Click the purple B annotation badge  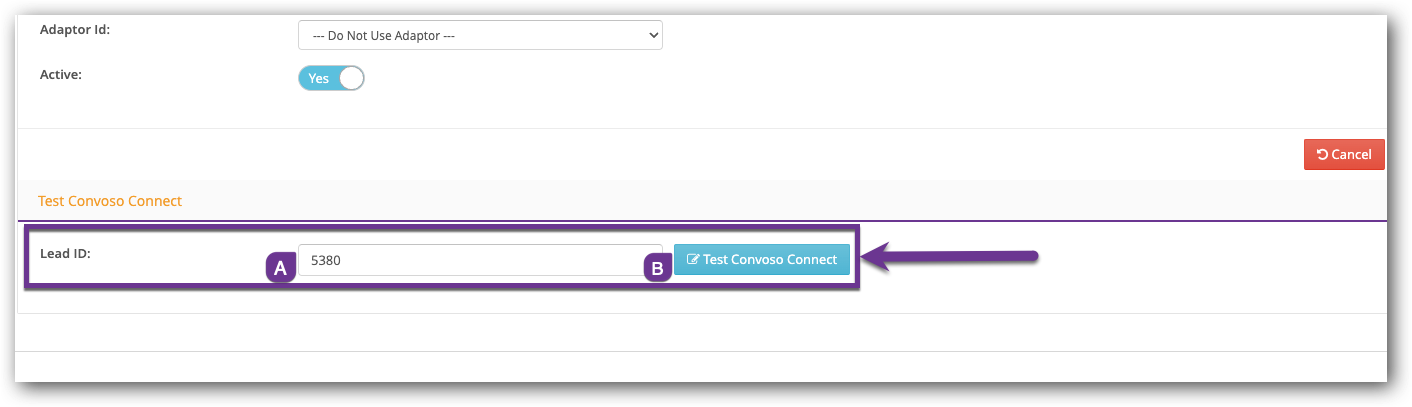click(657, 268)
